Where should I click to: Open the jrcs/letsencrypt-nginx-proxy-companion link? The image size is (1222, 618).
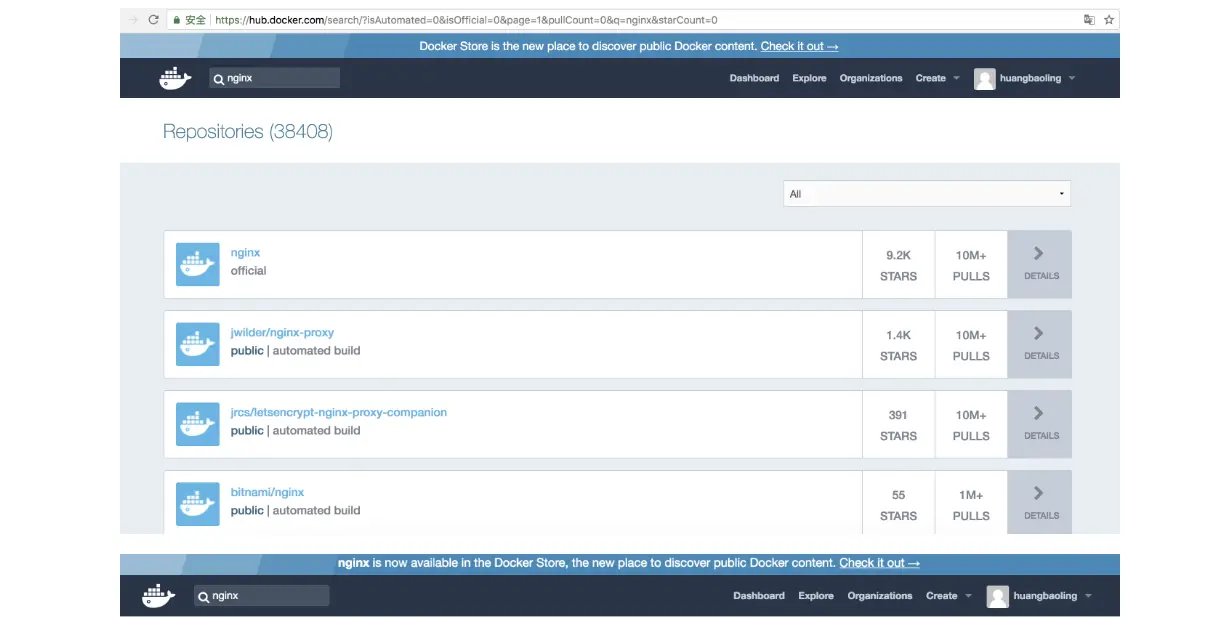pyautogui.click(x=339, y=413)
